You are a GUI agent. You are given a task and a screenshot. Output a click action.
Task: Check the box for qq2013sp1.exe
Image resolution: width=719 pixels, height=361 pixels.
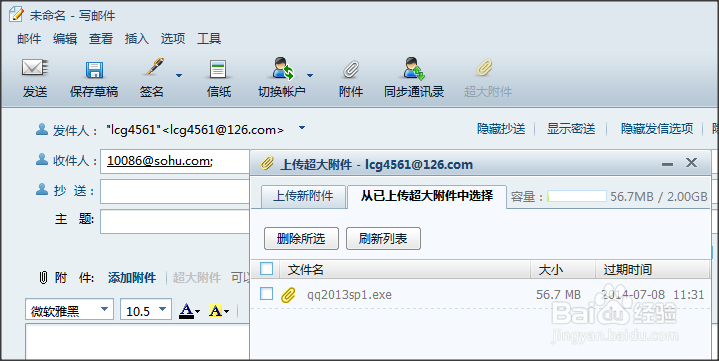[266, 294]
